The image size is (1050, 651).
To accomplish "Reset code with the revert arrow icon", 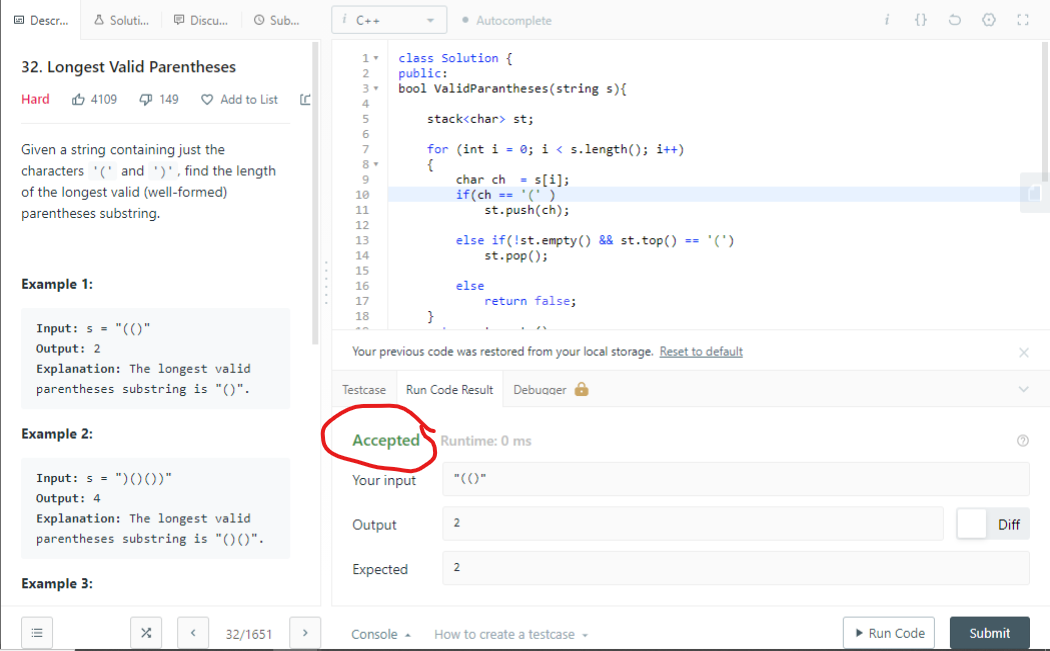I will pyautogui.click(x=954, y=20).
